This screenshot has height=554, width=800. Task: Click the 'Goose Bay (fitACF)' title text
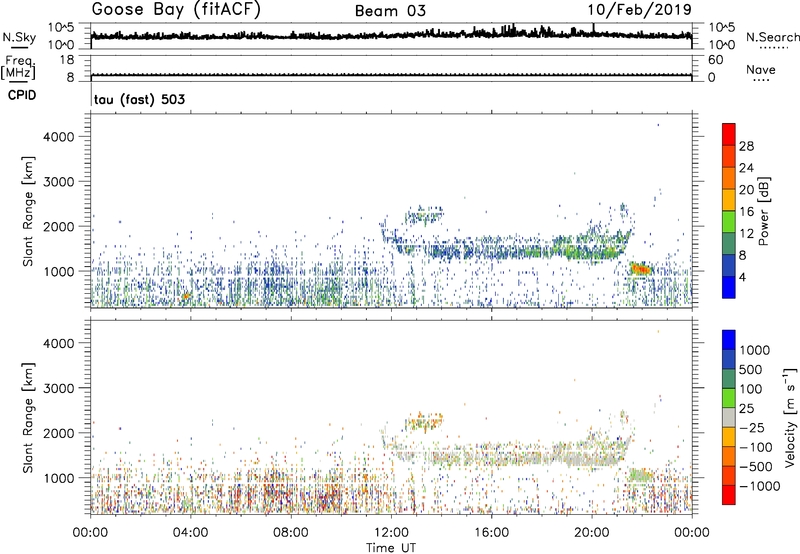tap(176, 10)
